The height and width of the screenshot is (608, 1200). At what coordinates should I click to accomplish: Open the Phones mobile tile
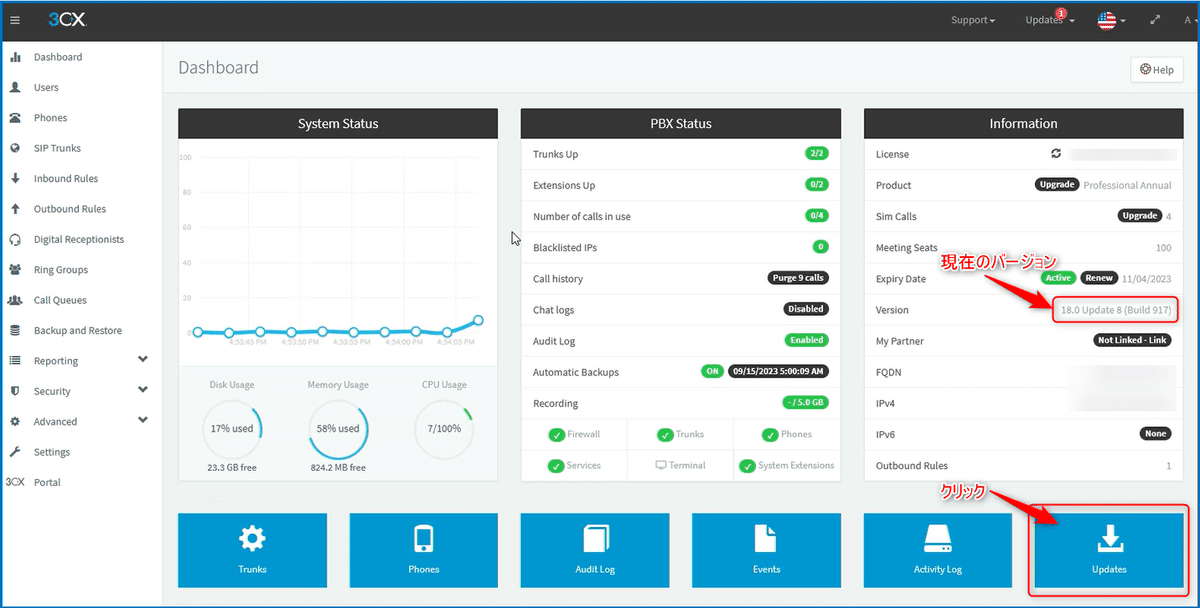424,550
